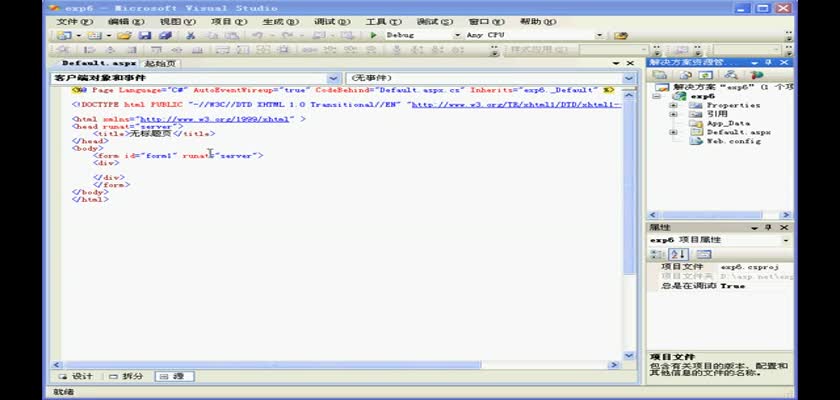Click the Open File folder icon
This screenshot has width=840, height=400.
click(123, 35)
